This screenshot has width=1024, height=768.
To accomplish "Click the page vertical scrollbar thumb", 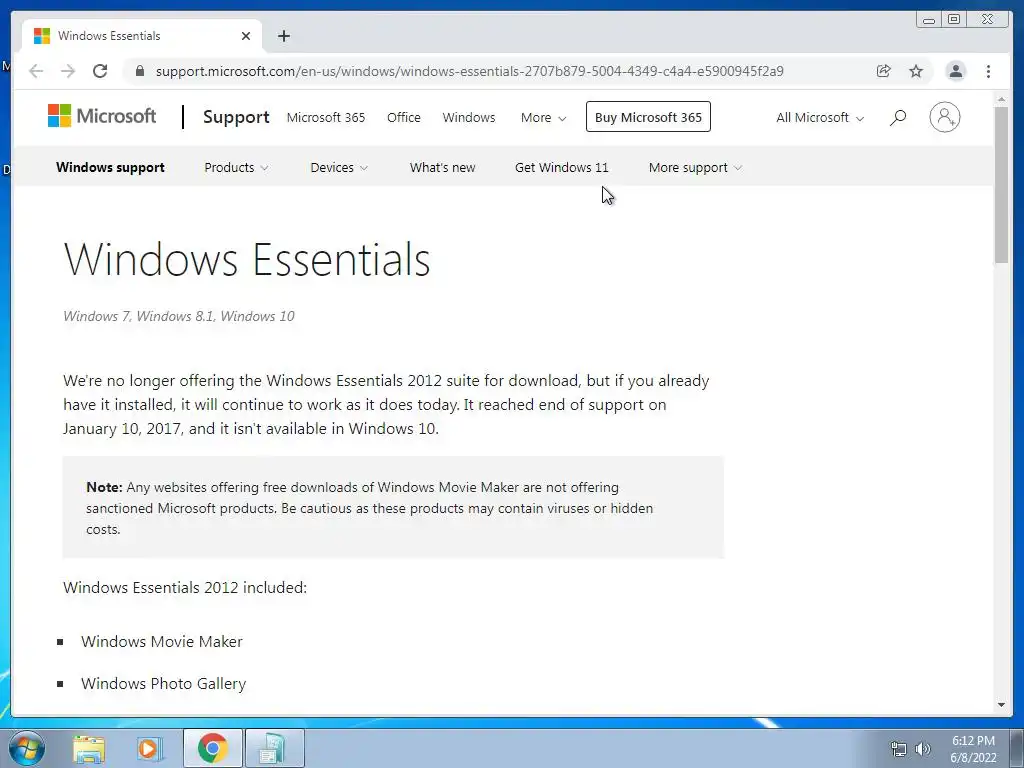I will click(x=1001, y=185).
